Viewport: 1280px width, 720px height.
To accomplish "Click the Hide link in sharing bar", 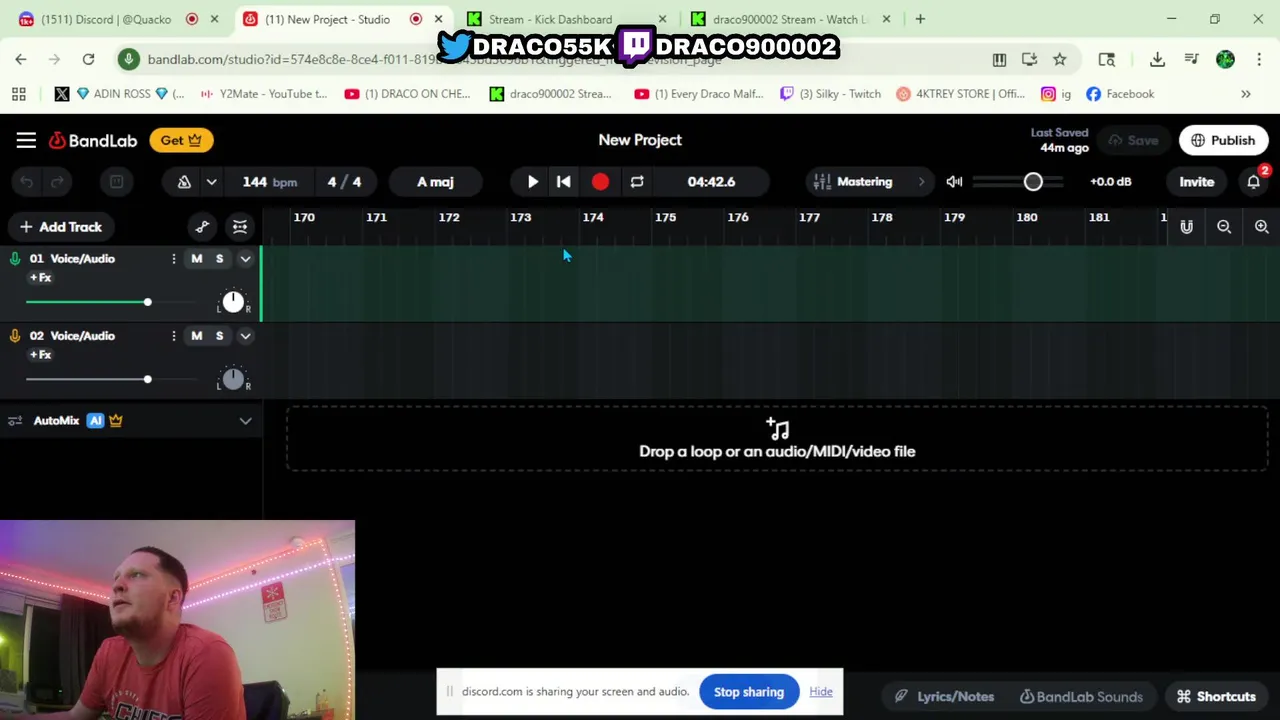I will (x=821, y=692).
